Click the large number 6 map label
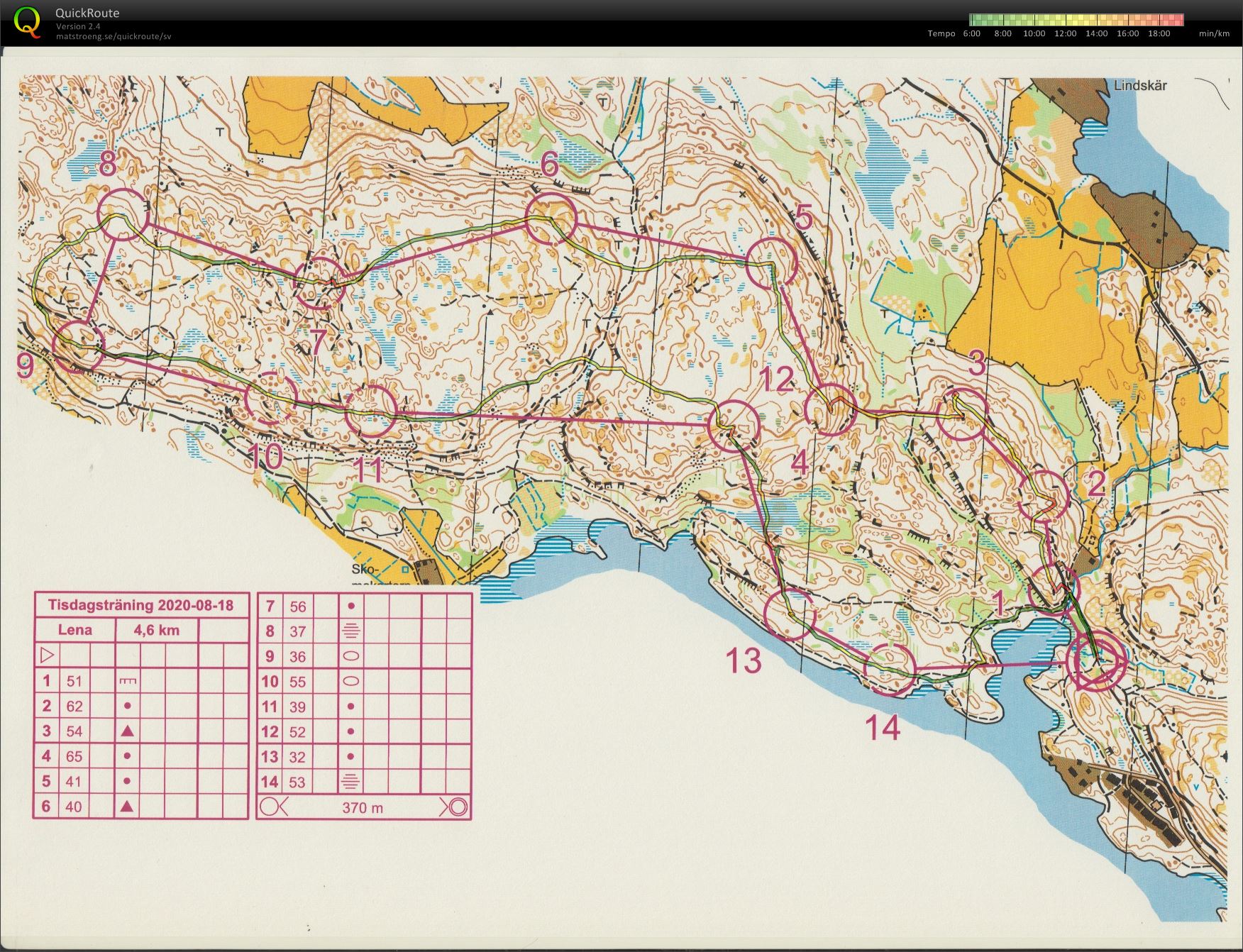The image size is (1243, 952). click(x=550, y=164)
